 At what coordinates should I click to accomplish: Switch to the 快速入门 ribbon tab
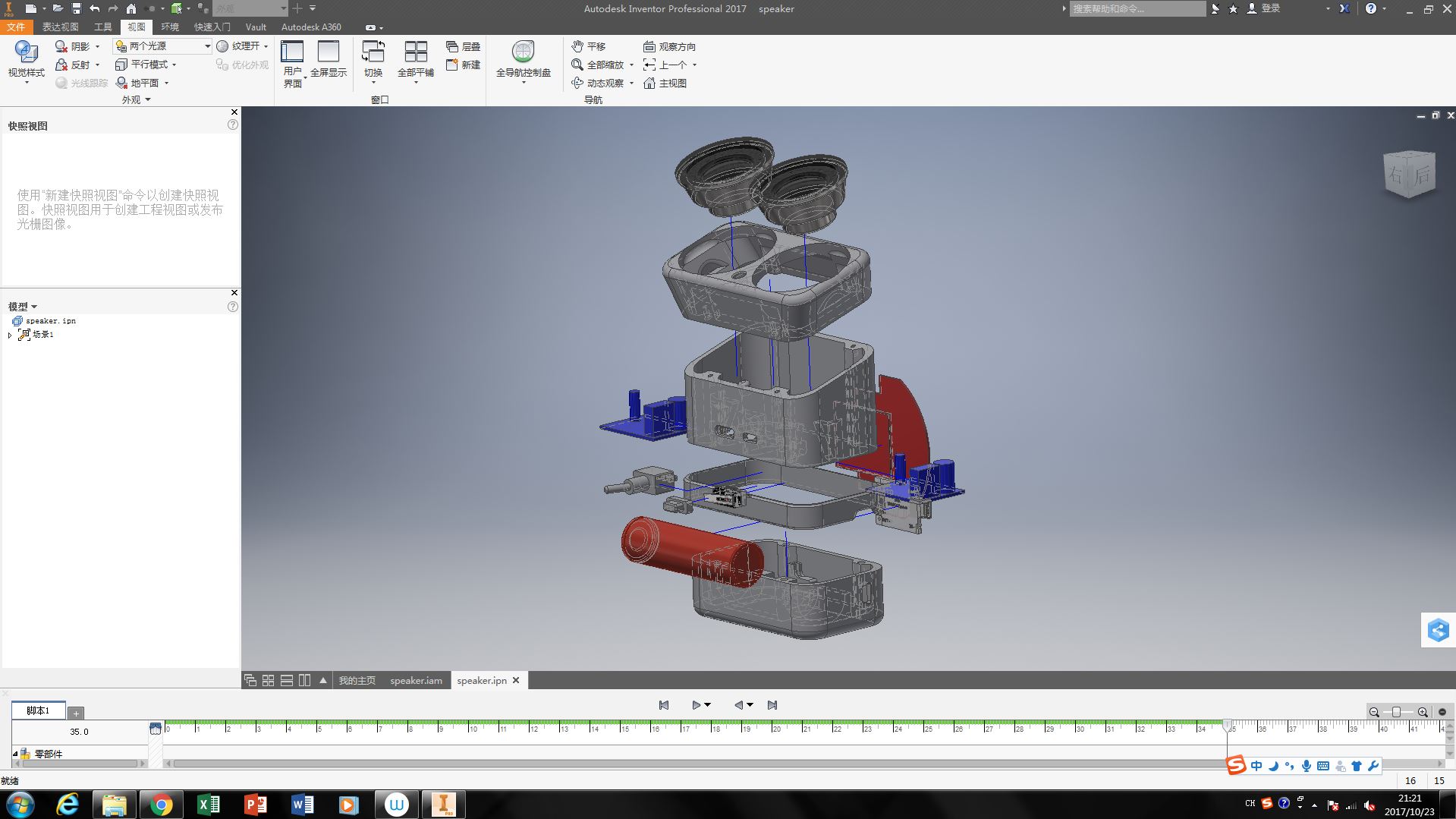[x=212, y=27]
